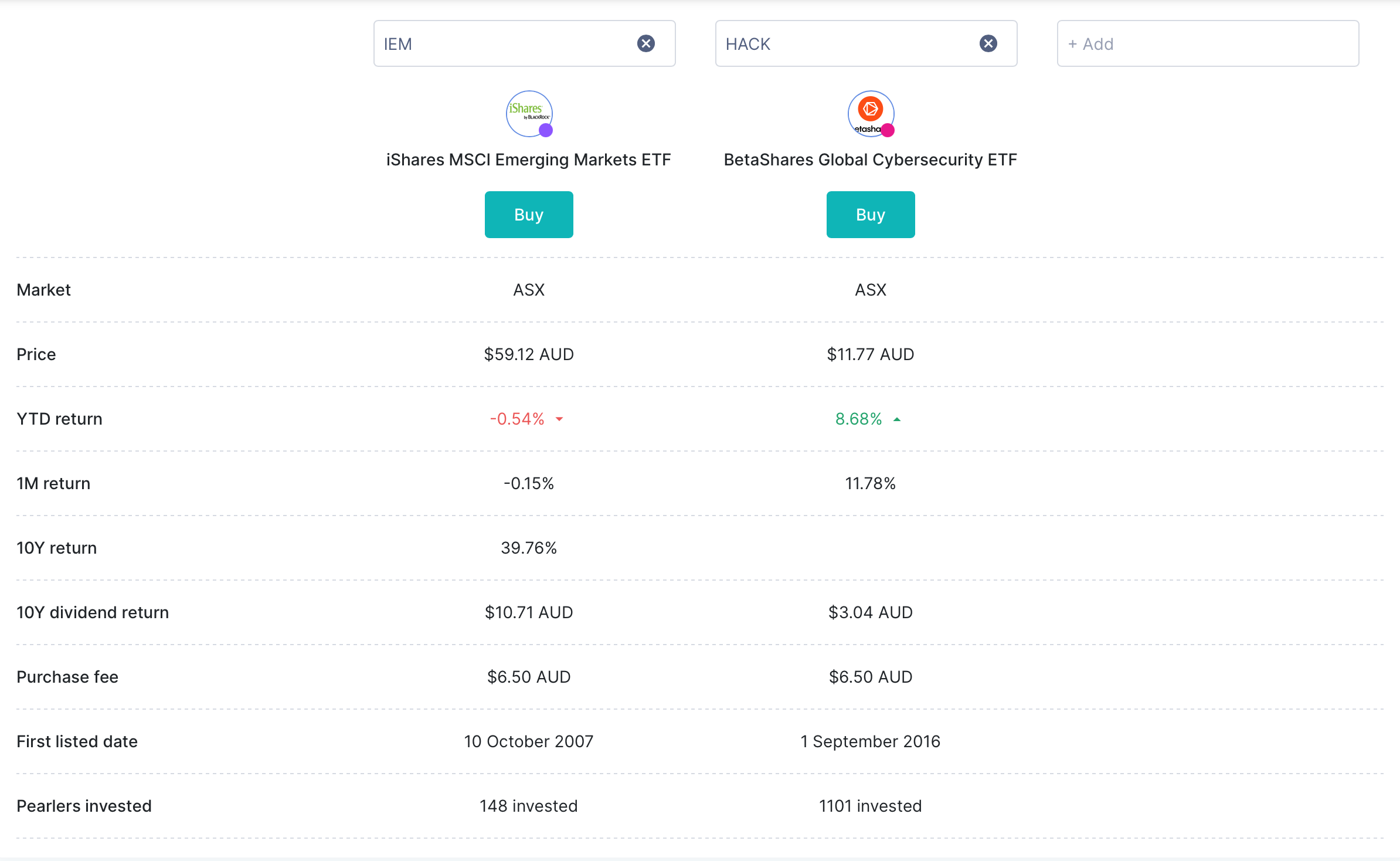This screenshot has width=1400, height=861.
Task: Click HACK's $6.50 AUD purchase fee
Action: coord(871,677)
